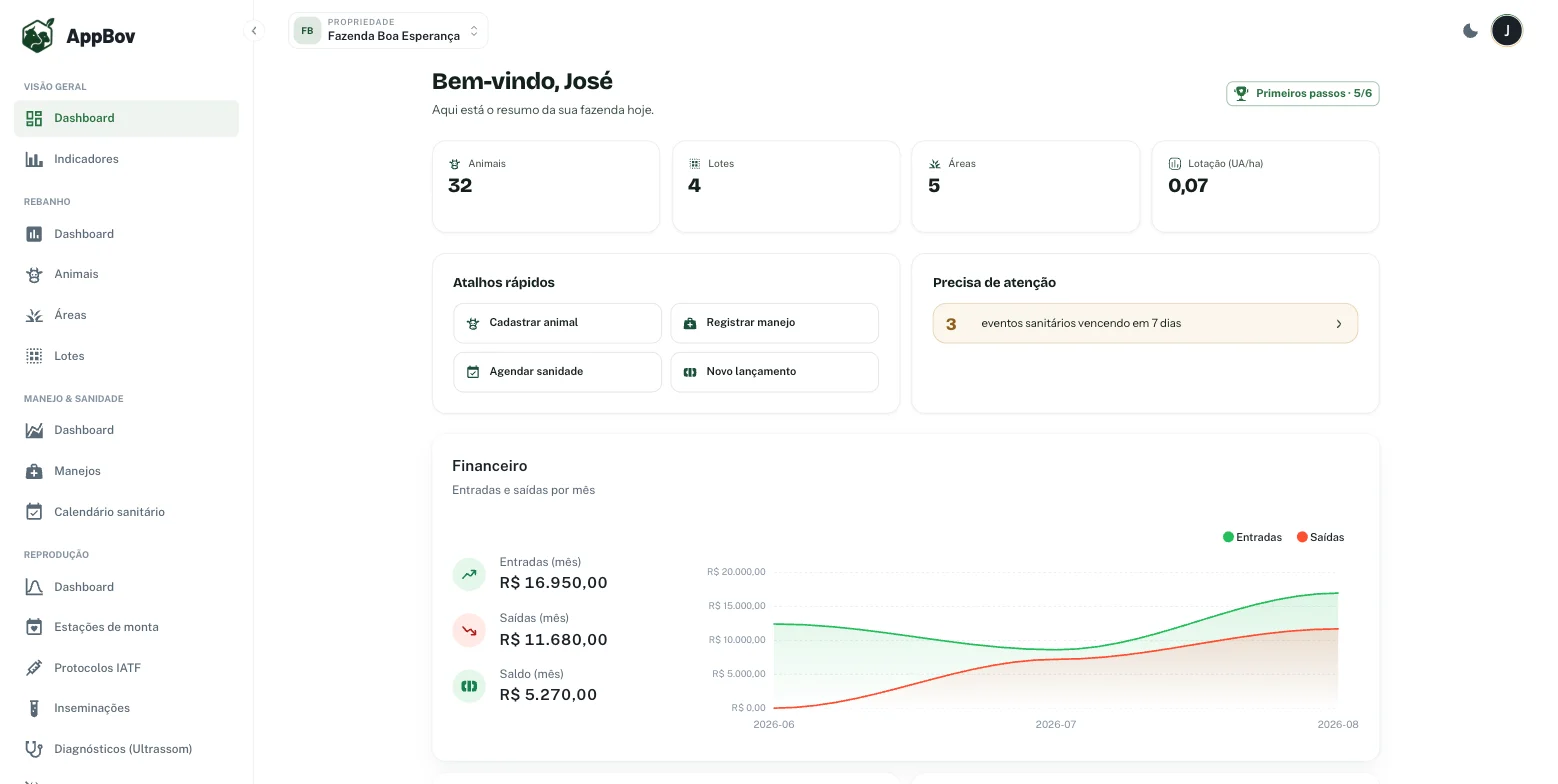
Task: Toggle dark mode with the moon icon
Action: (x=1470, y=31)
